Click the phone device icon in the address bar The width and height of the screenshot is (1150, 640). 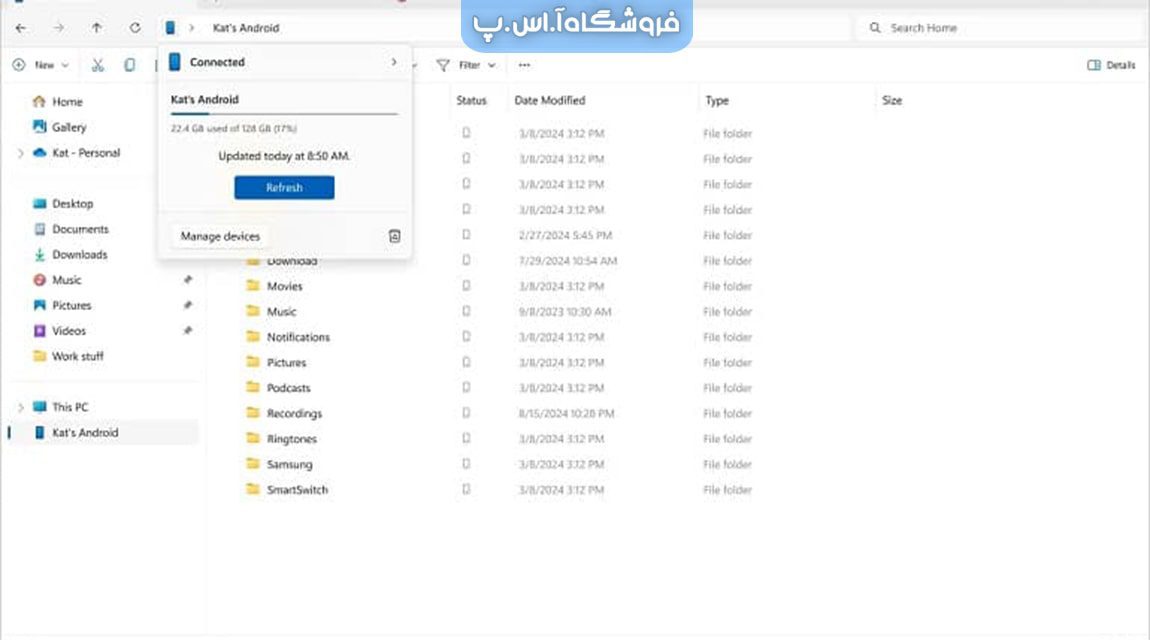[172, 27]
